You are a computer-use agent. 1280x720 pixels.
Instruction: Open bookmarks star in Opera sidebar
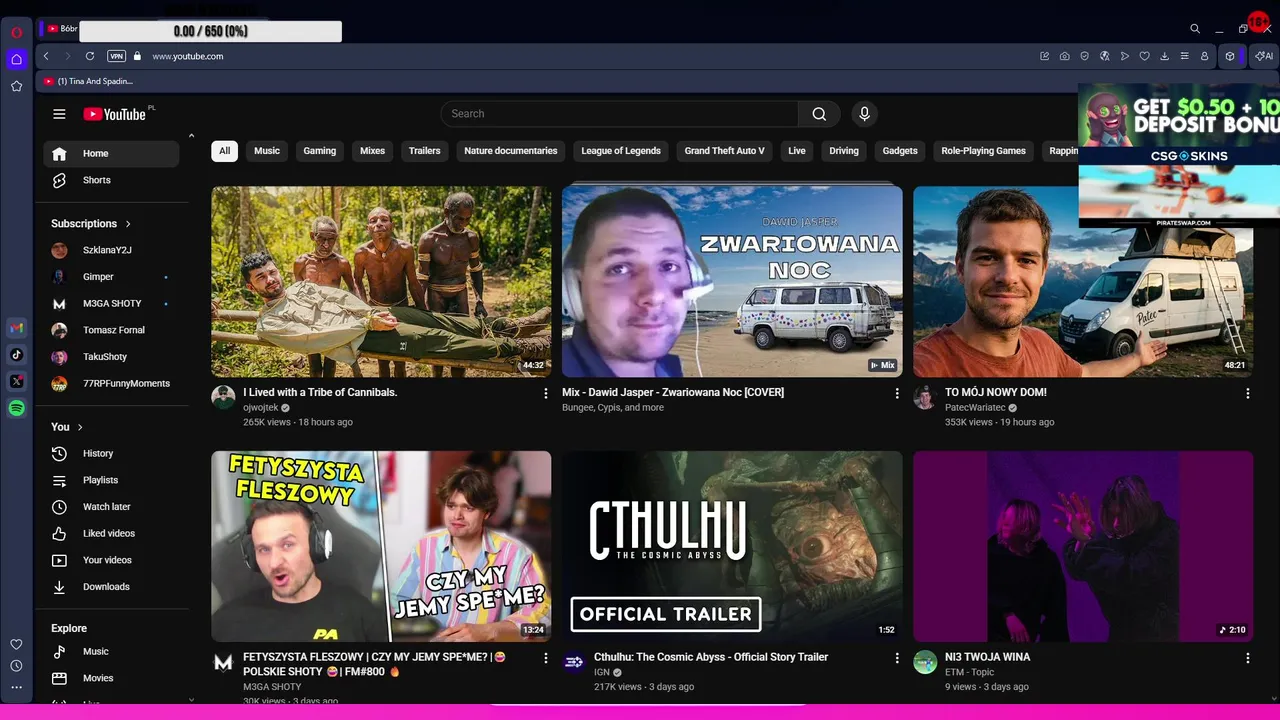pyautogui.click(x=16, y=86)
